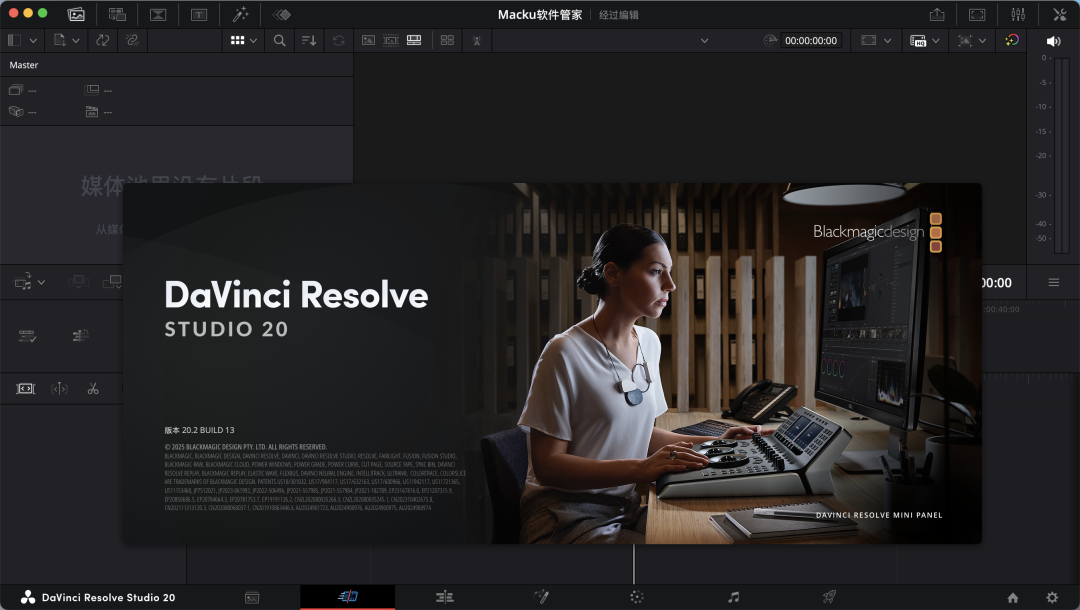Viewport: 1080px width, 610px height.
Task: Click the small tower icon in viewer toolbar
Action: (x=477, y=41)
